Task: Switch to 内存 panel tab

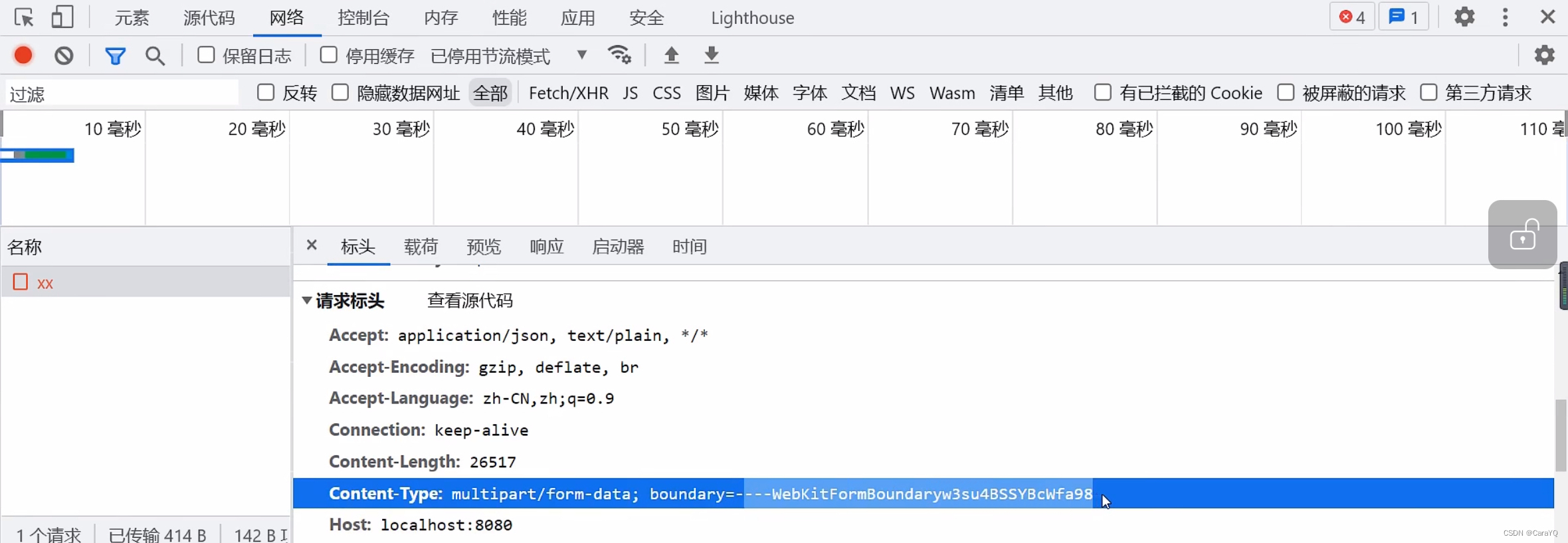Action: (441, 18)
